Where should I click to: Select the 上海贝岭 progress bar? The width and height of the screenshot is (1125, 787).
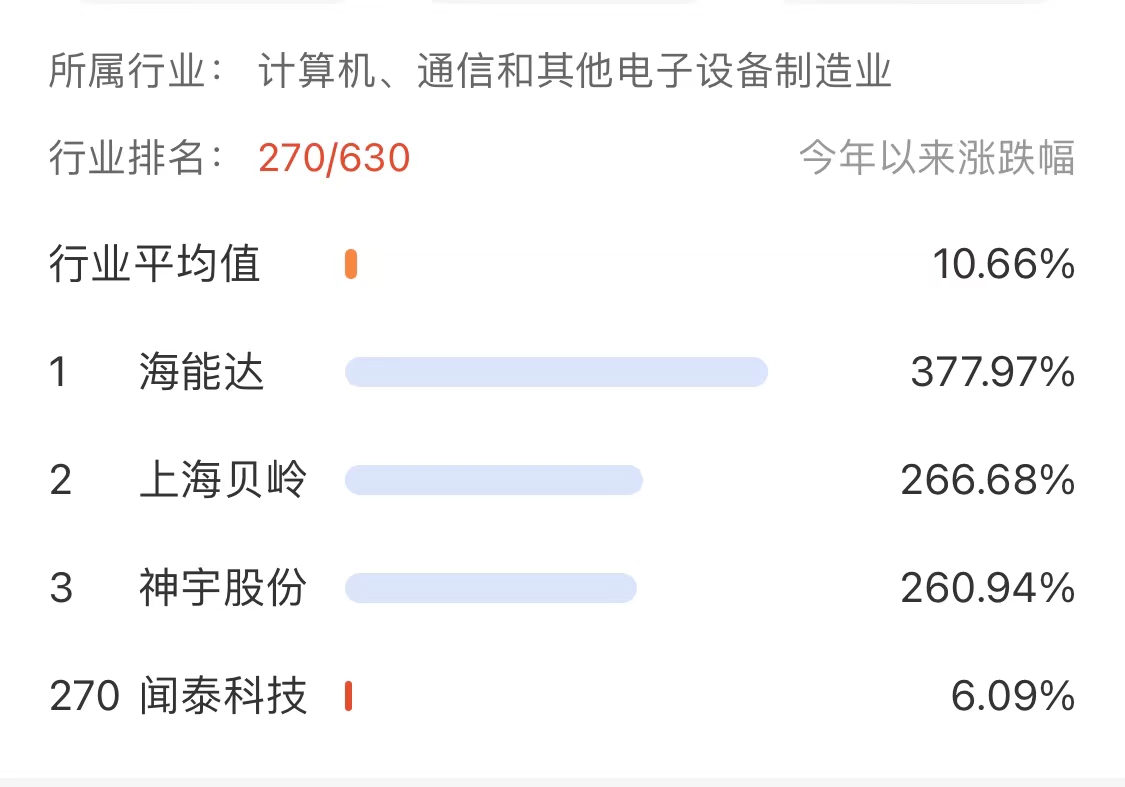[494, 480]
